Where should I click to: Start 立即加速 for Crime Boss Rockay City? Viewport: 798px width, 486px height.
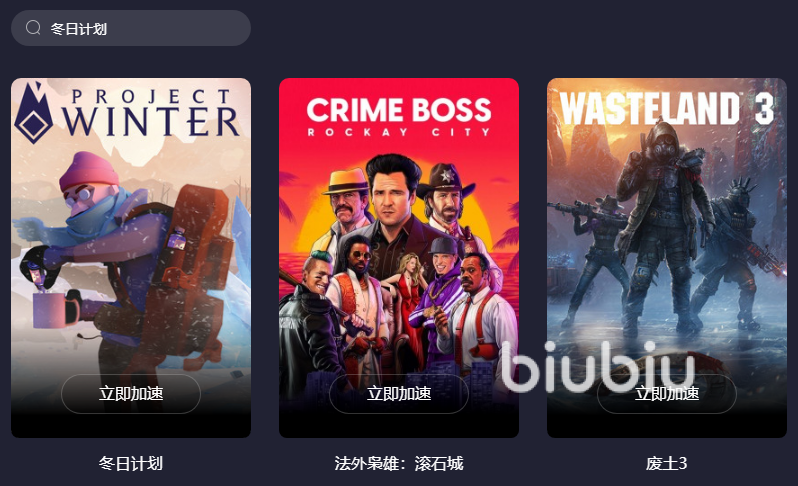click(x=399, y=393)
